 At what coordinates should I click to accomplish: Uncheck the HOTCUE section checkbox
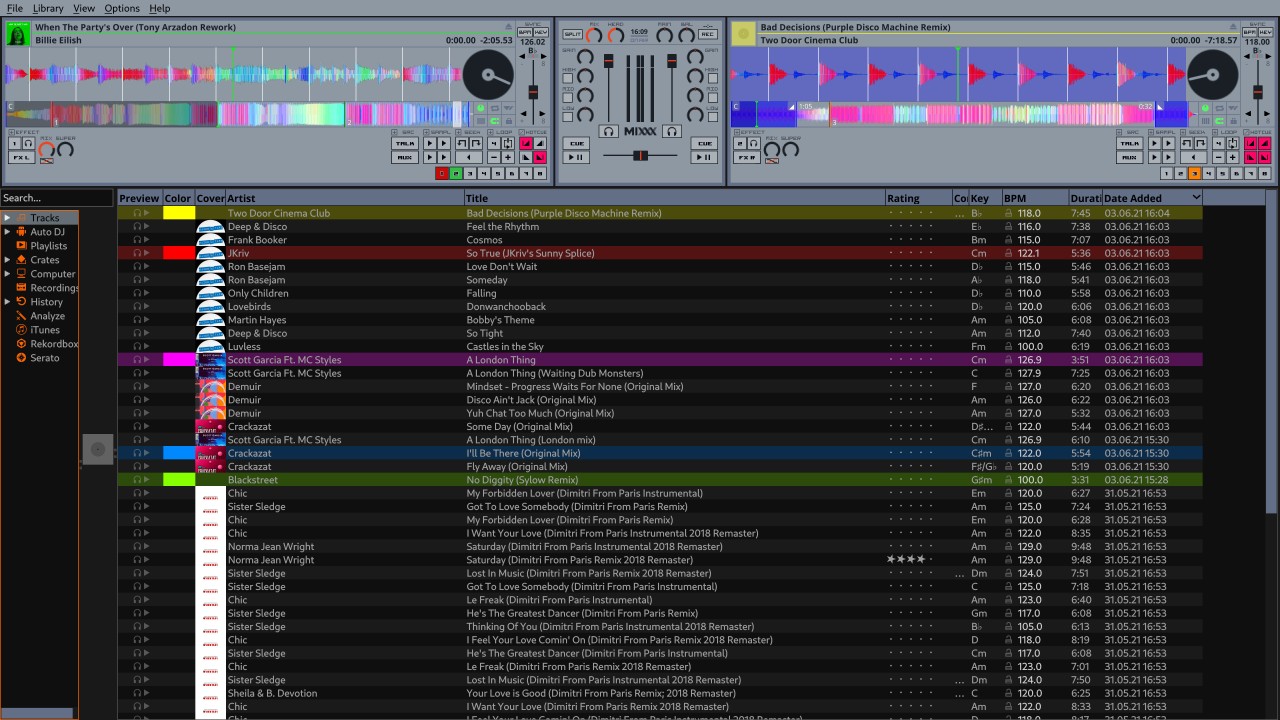click(x=521, y=133)
